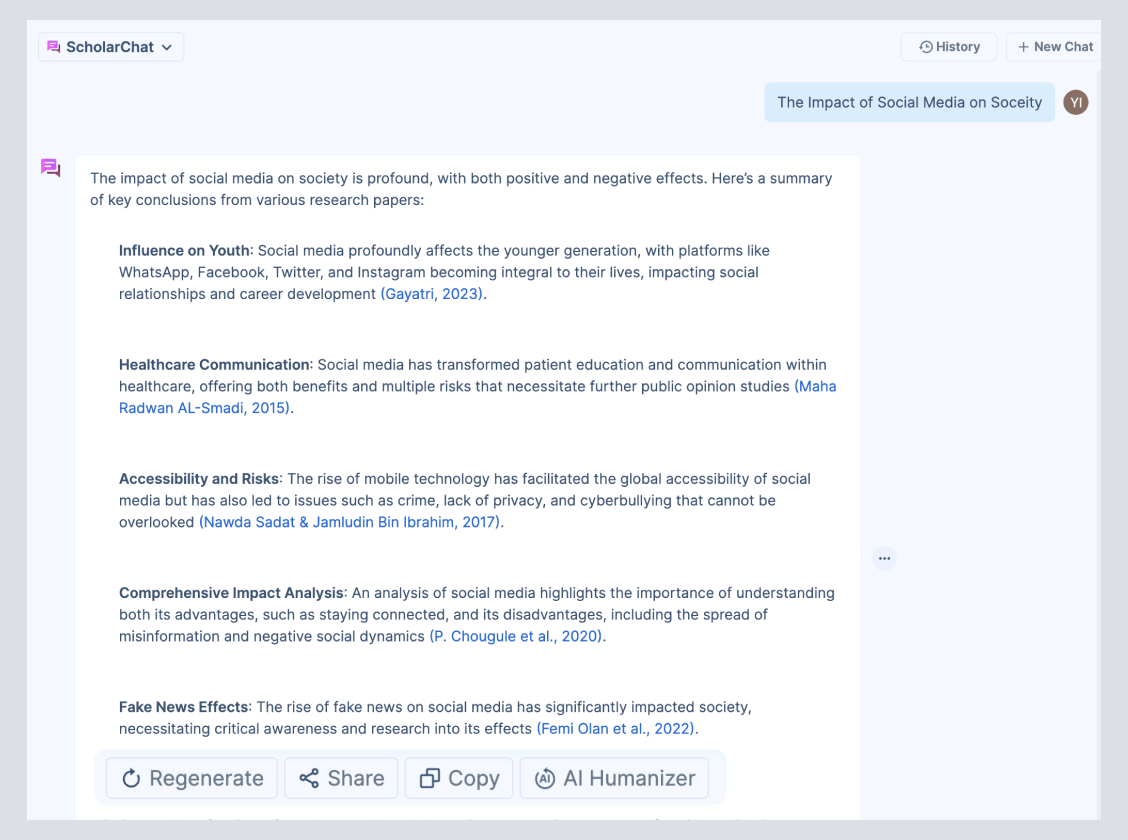Image resolution: width=1128 pixels, height=840 pixels.
Task: Open the Gayatri, 2023 citation
Action: 432,293
